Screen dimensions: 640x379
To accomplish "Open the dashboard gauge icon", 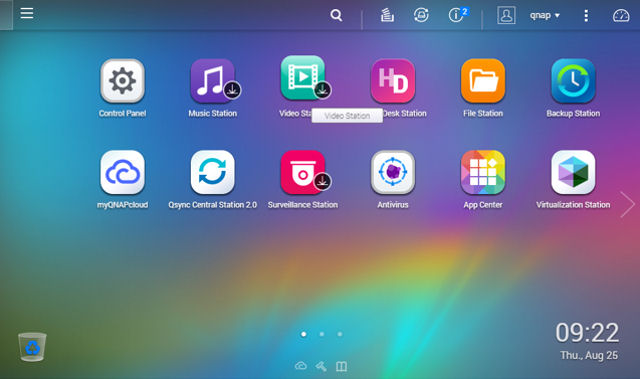I will [621, 16].
